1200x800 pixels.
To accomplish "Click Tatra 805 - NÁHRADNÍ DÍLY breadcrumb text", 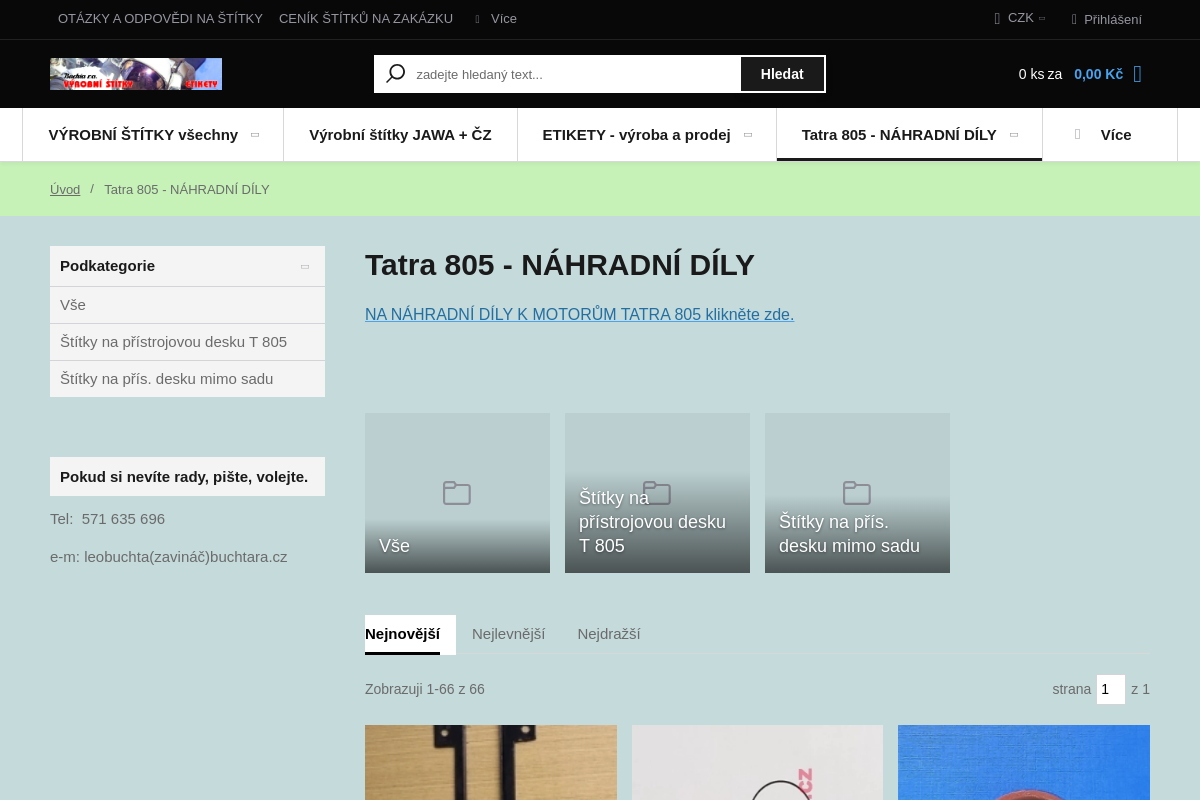I will tap(187, 189).
